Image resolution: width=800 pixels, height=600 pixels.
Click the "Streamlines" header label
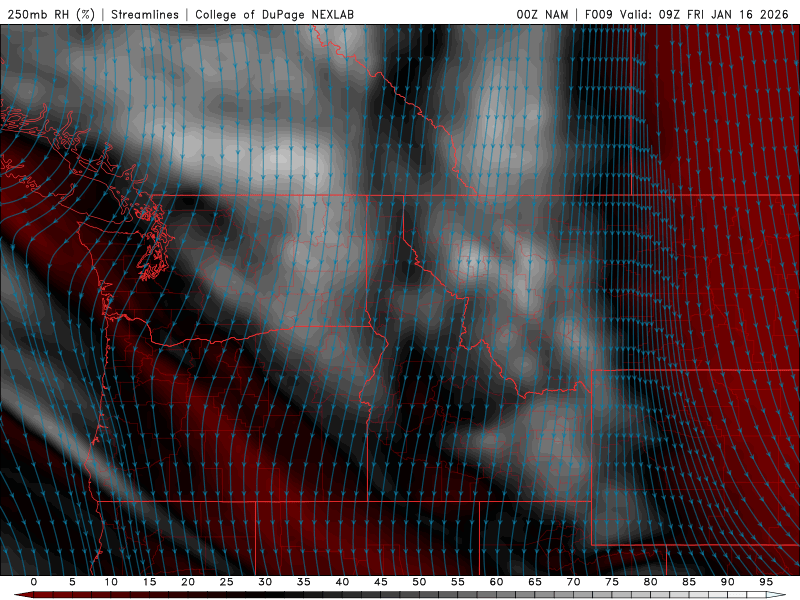click(145, 14)
